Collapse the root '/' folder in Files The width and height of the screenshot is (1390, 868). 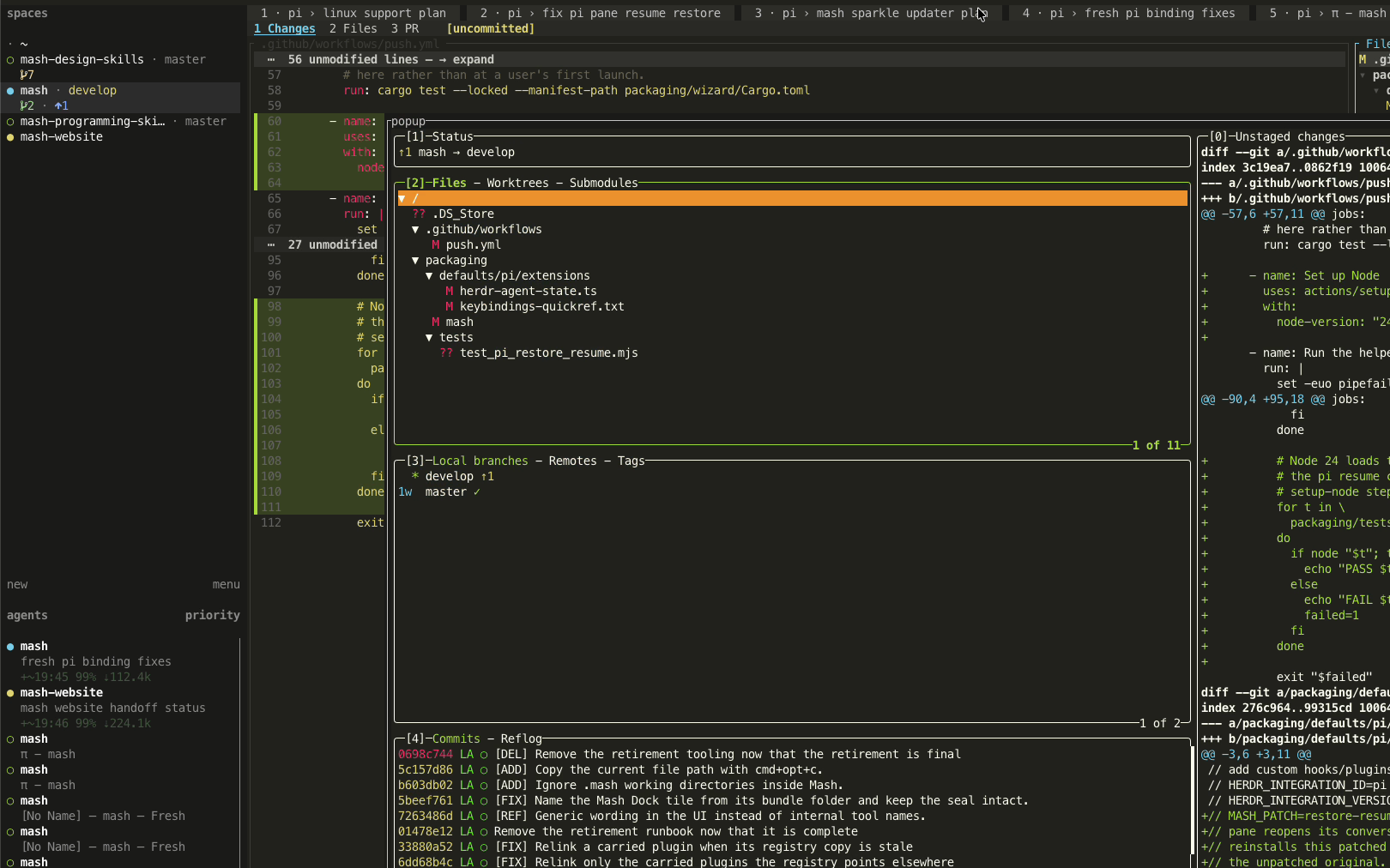(x=402, y=199)
